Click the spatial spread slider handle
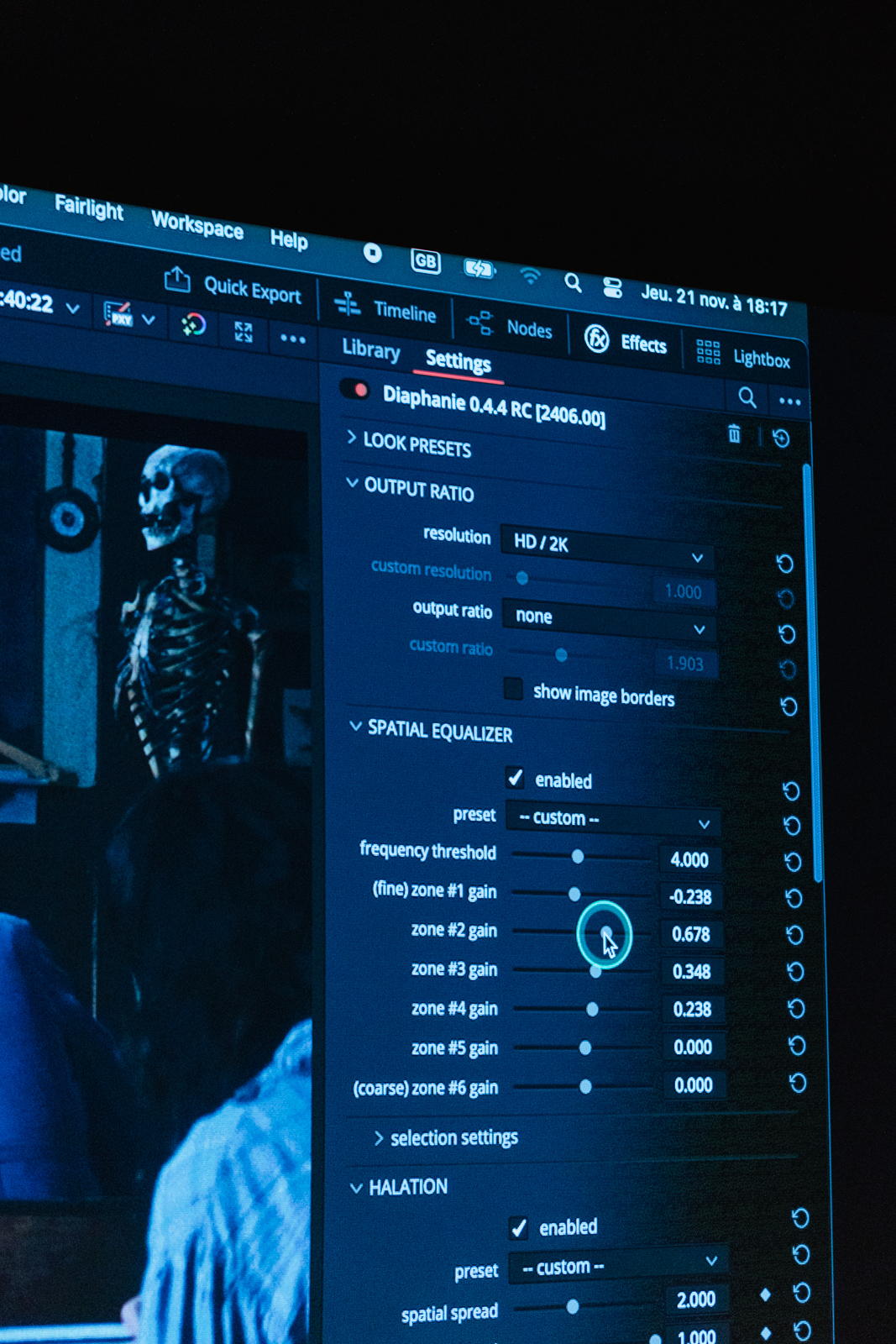896x1344 pixels. point(573,1306)
